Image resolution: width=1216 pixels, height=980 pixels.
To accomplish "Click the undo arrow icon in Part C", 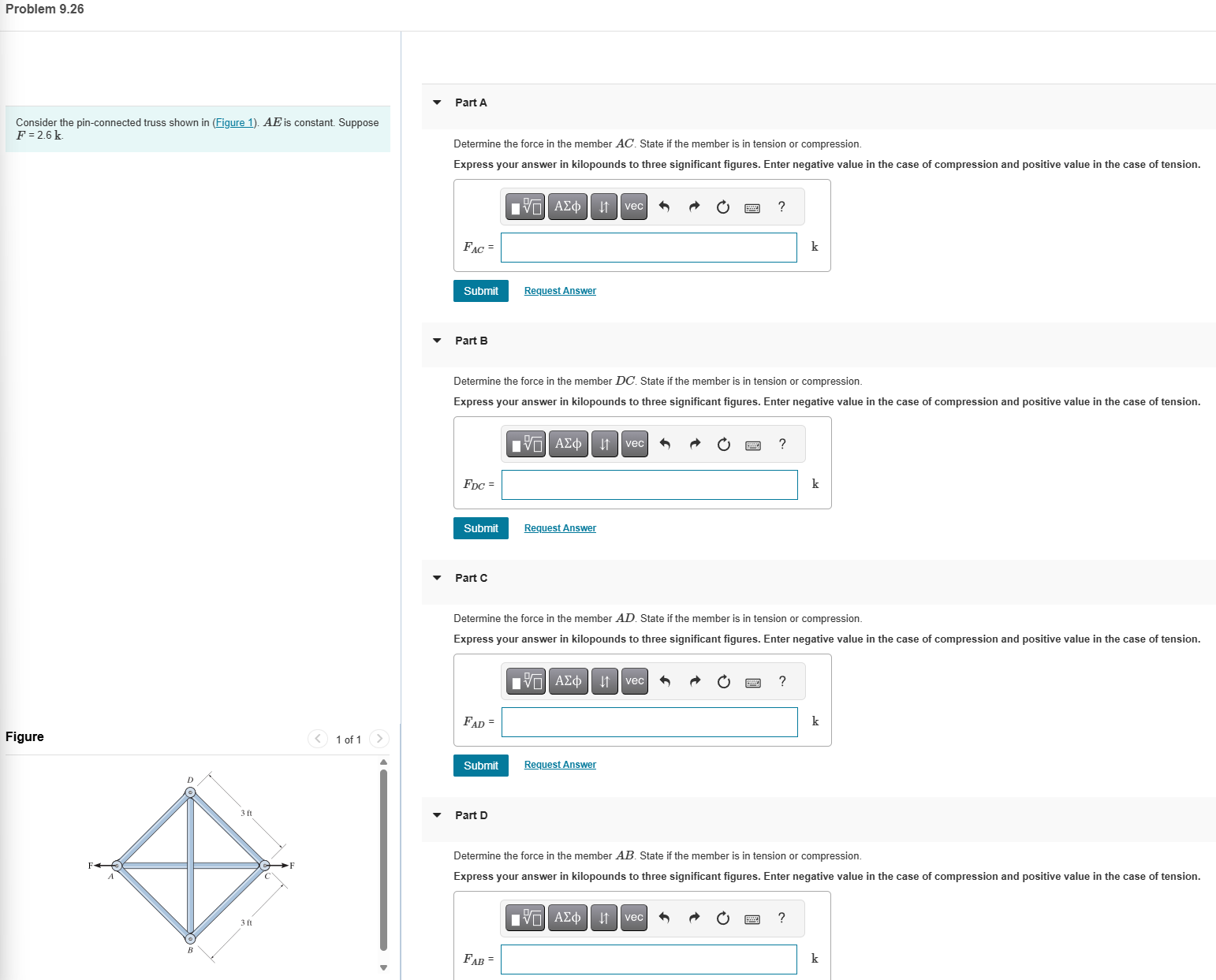I will point(665,680).
